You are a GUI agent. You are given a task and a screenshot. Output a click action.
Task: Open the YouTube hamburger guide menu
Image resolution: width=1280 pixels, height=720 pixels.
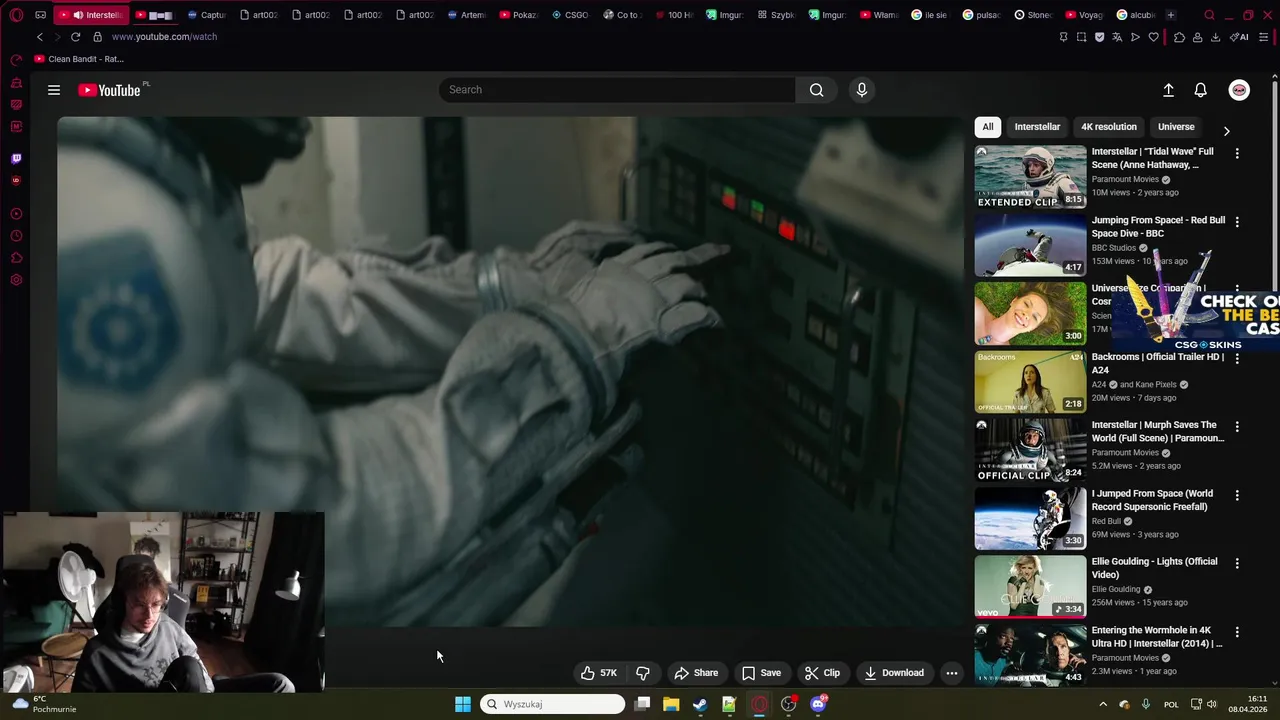pyautogui.click(x=54, y=90)
